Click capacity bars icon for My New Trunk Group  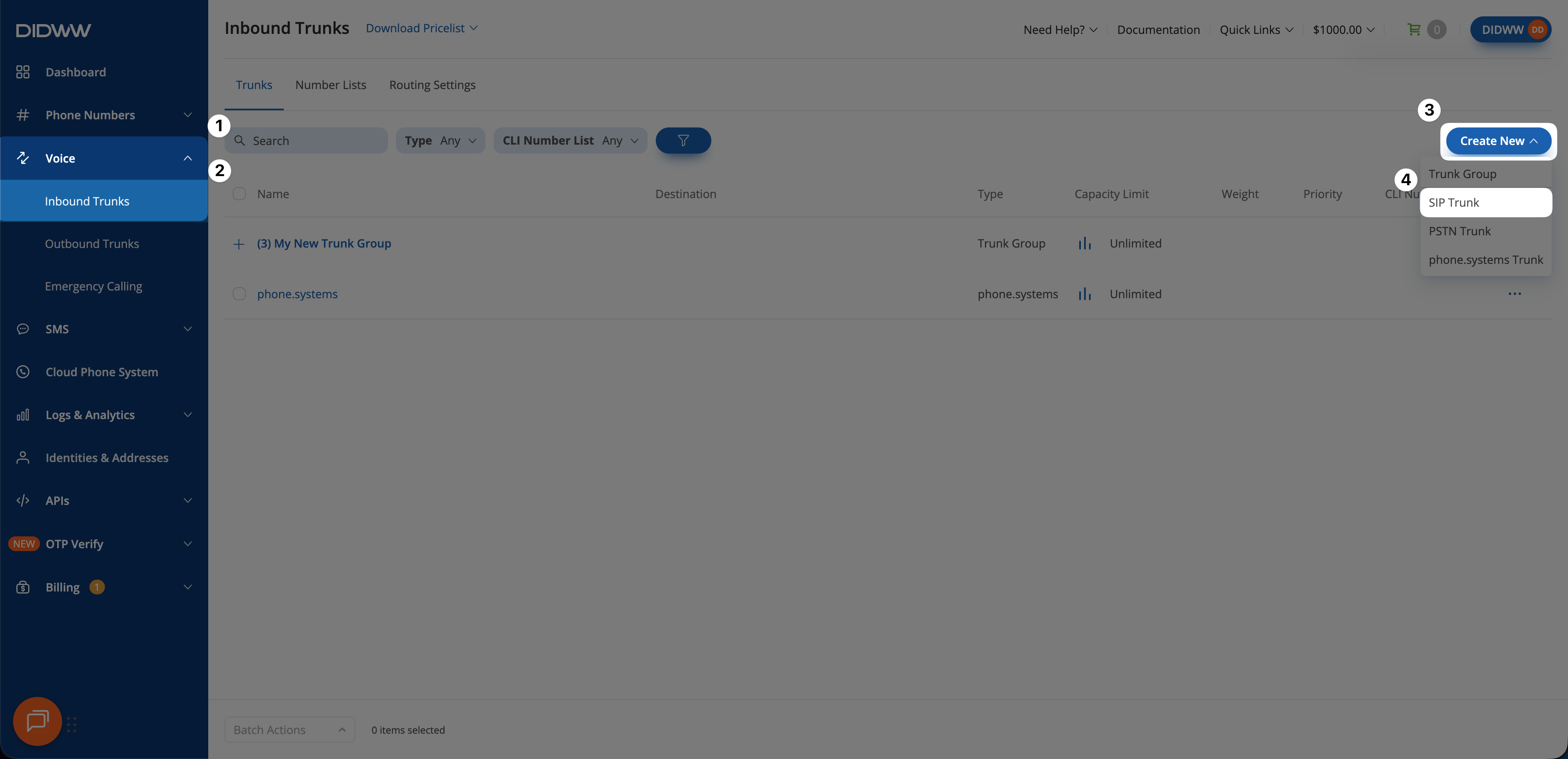[1085, 243]
